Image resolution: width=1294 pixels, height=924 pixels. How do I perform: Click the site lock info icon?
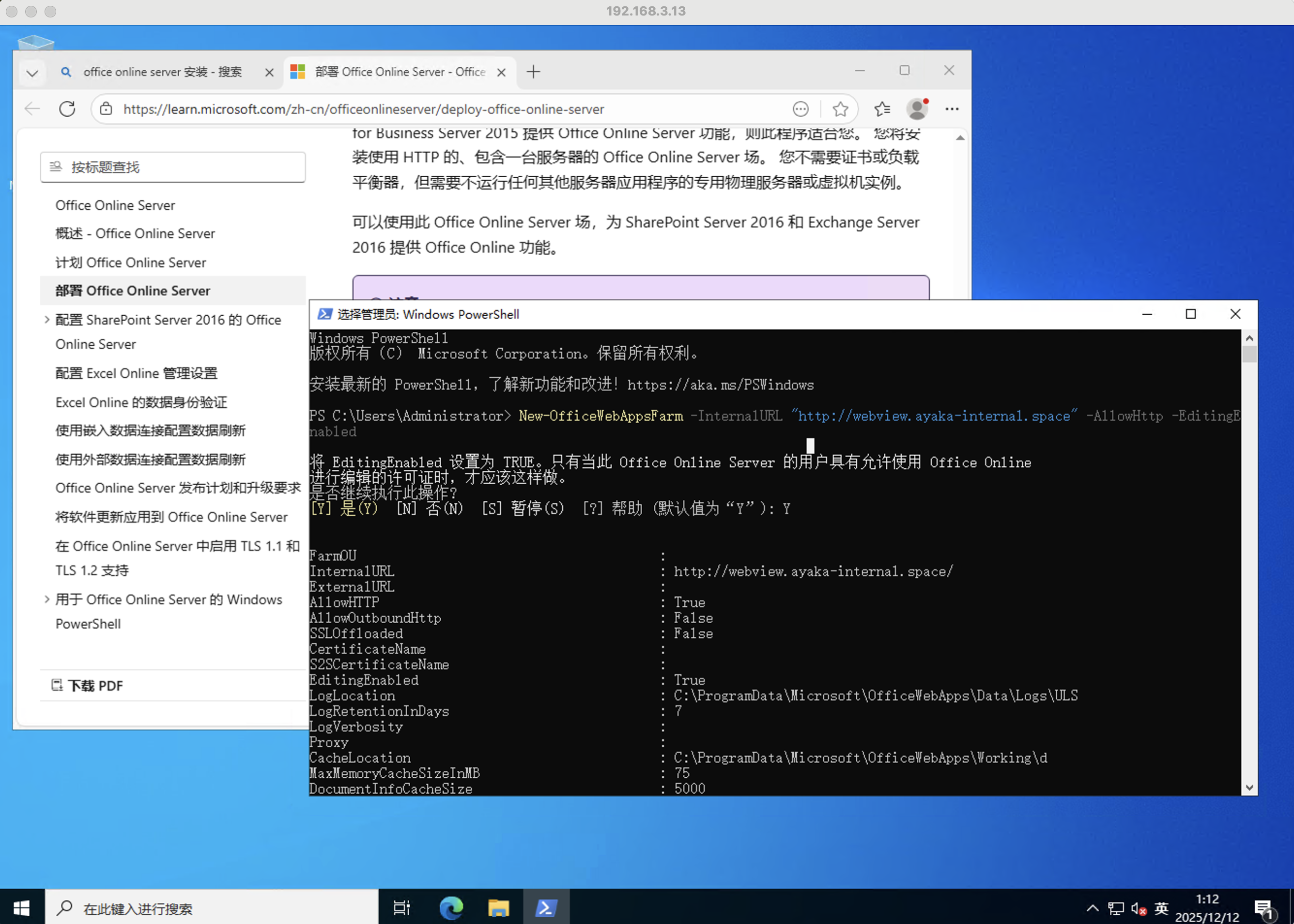pyautogui.click(x=107, y=108)
